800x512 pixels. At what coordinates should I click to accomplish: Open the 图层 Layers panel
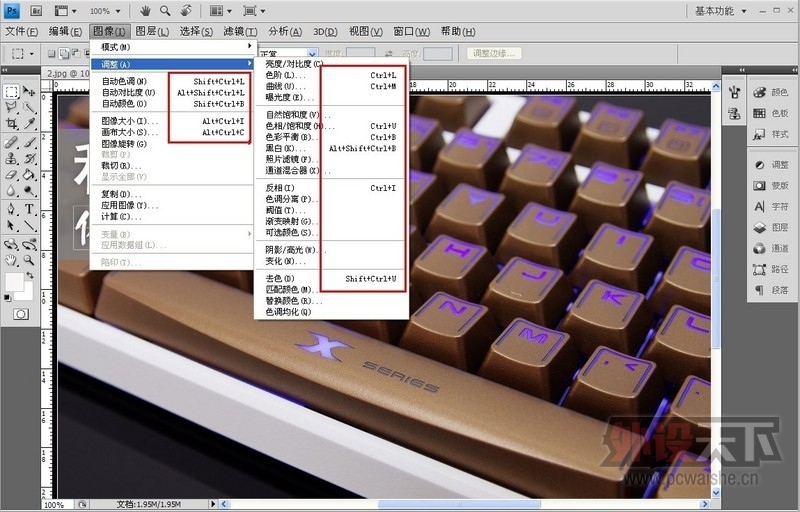pos(771,227)
